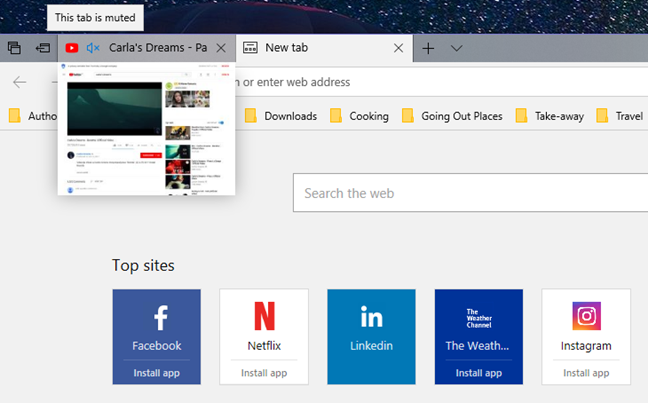Click the YouTube favicon on Carla's Dreams tab
This screenshot has width=648, height=403.
(71, 48)
